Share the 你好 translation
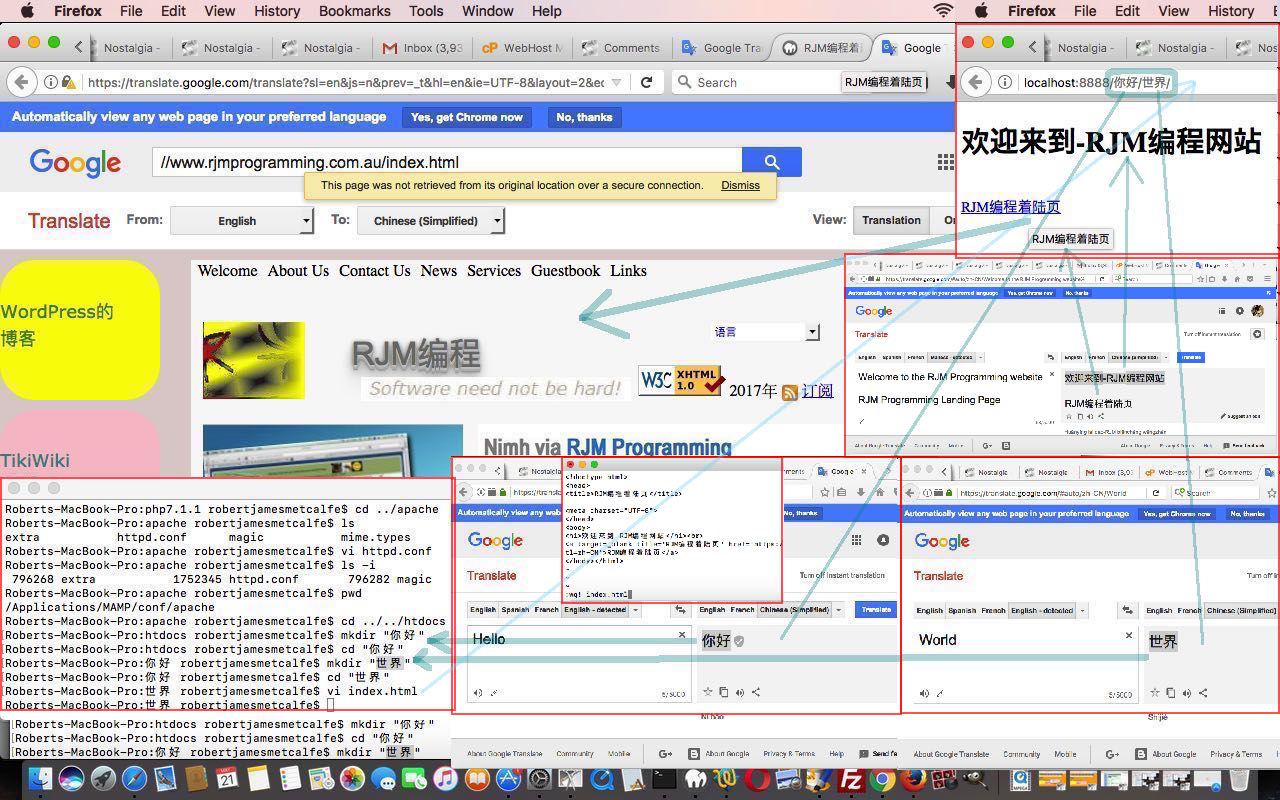Screen dimensions: 1280x800 pos(756,692)
